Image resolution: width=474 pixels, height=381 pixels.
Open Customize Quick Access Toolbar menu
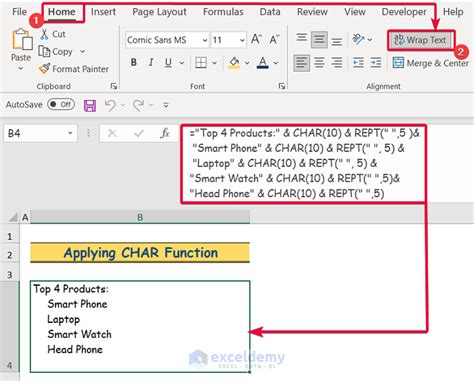pyautogui.click(x=166, y=106)
